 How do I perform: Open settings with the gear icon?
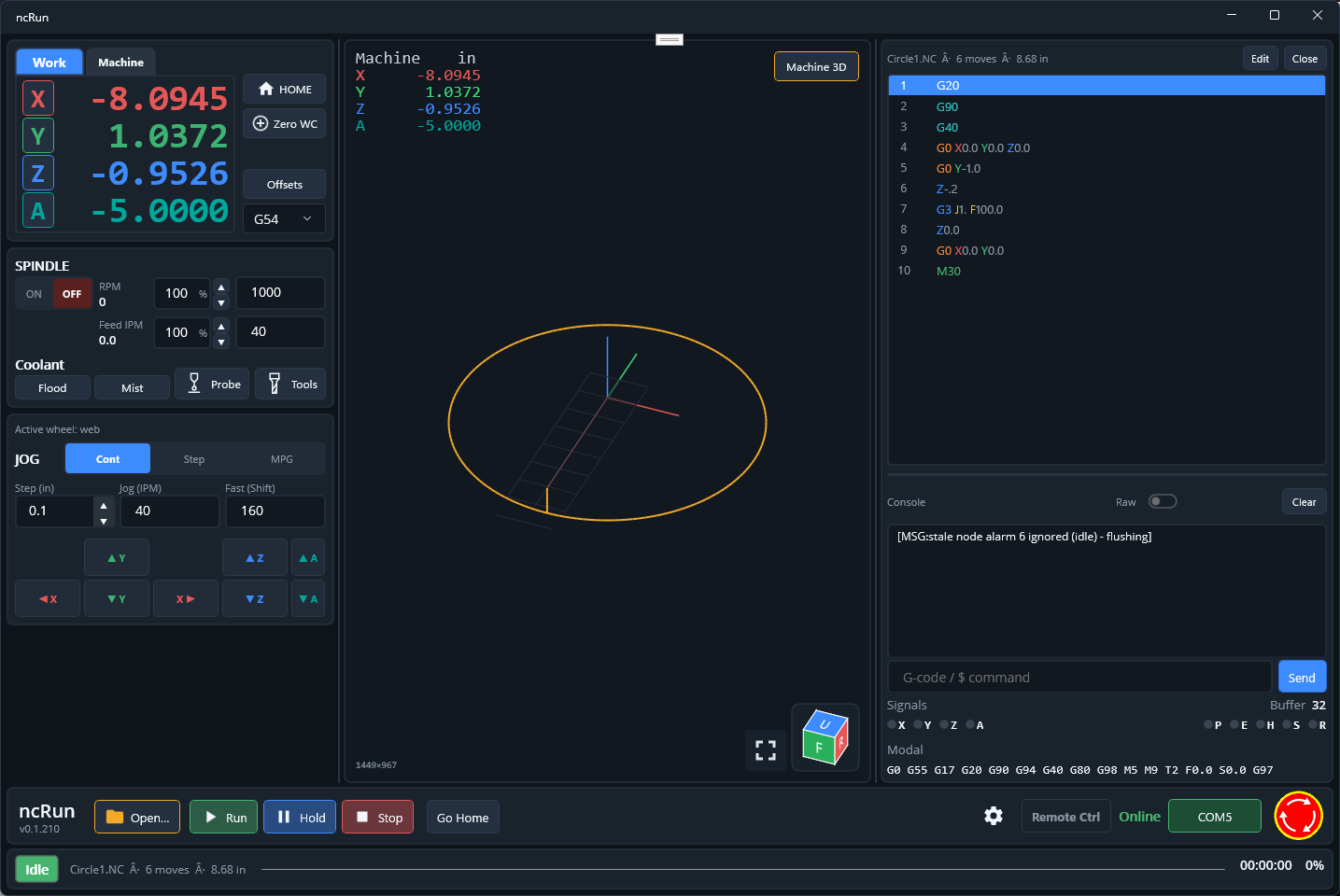point(994,816)
